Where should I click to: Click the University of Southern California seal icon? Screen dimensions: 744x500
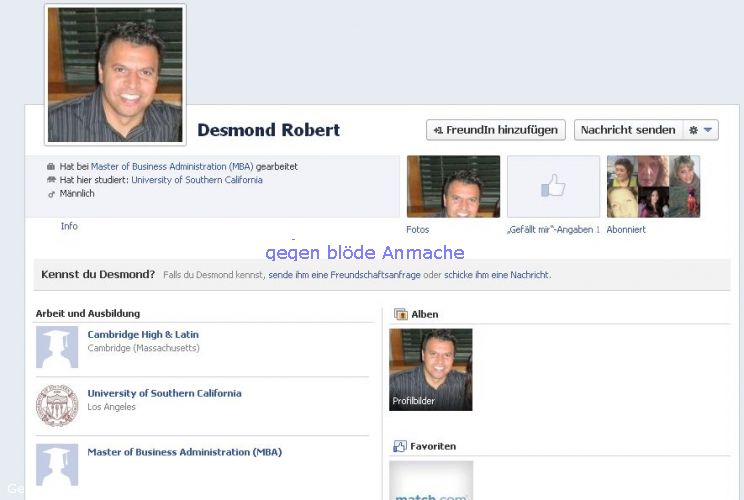point(57,405)
